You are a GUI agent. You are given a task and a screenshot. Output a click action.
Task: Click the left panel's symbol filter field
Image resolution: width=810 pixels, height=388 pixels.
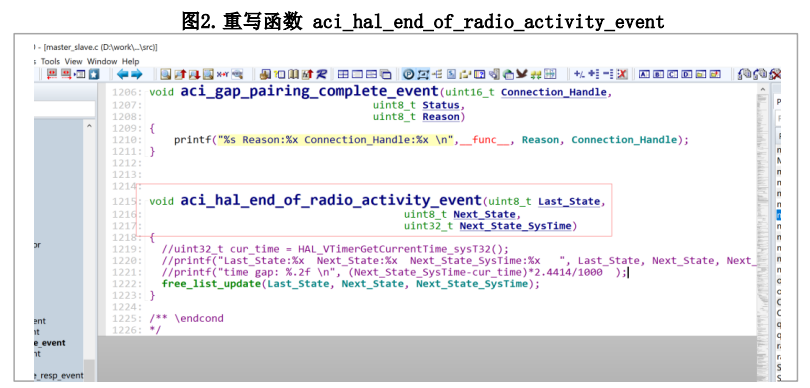pyautogui.click(x=65, y=108)
